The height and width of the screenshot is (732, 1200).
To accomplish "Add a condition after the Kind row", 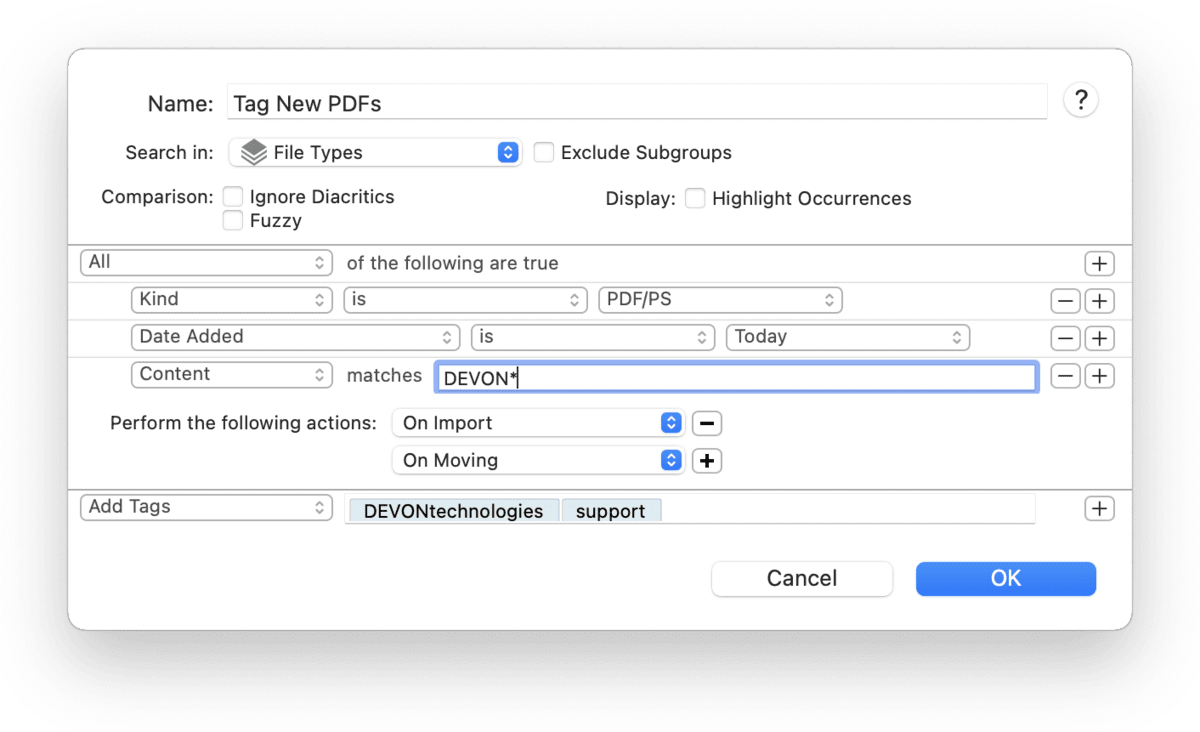I will (1099, 301).
